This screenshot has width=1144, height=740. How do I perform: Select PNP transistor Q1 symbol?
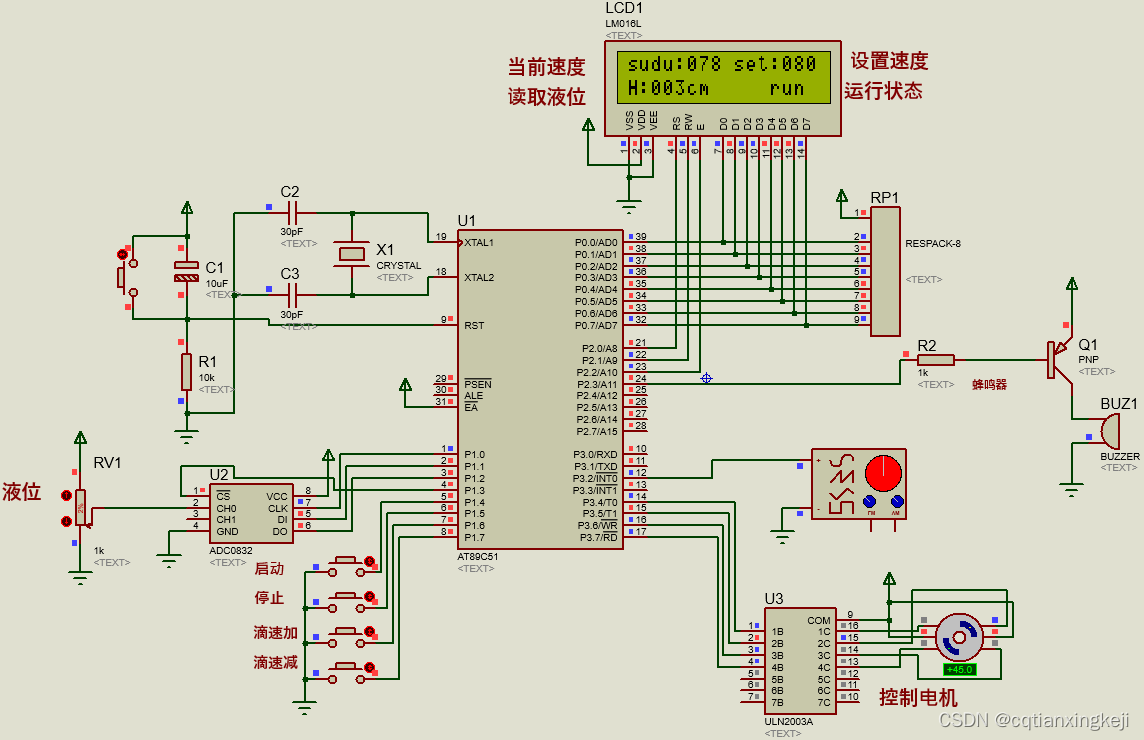pyautogui.click(x=1059, y=359)
